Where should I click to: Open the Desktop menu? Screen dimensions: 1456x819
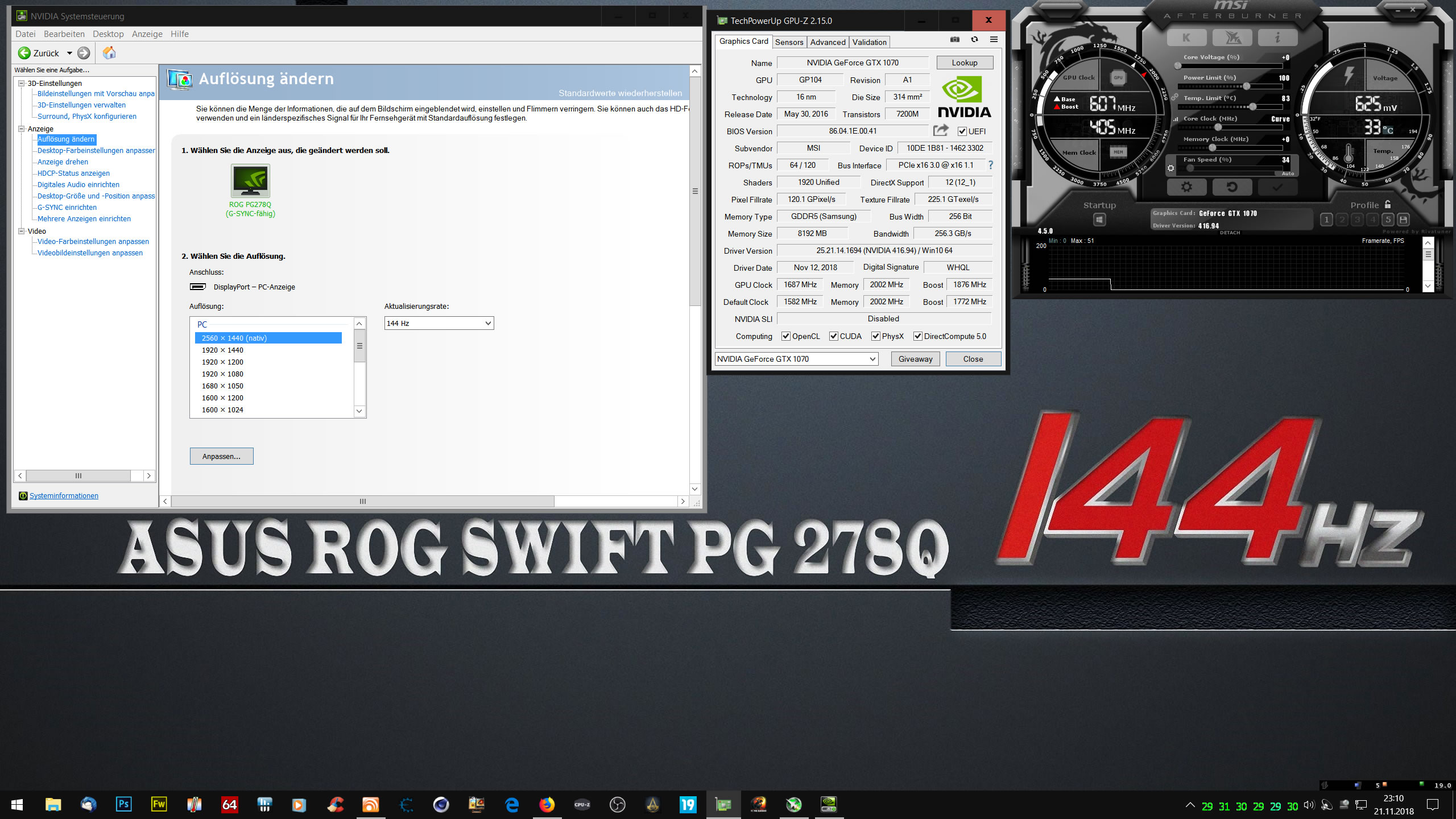(x=108, y=34)
